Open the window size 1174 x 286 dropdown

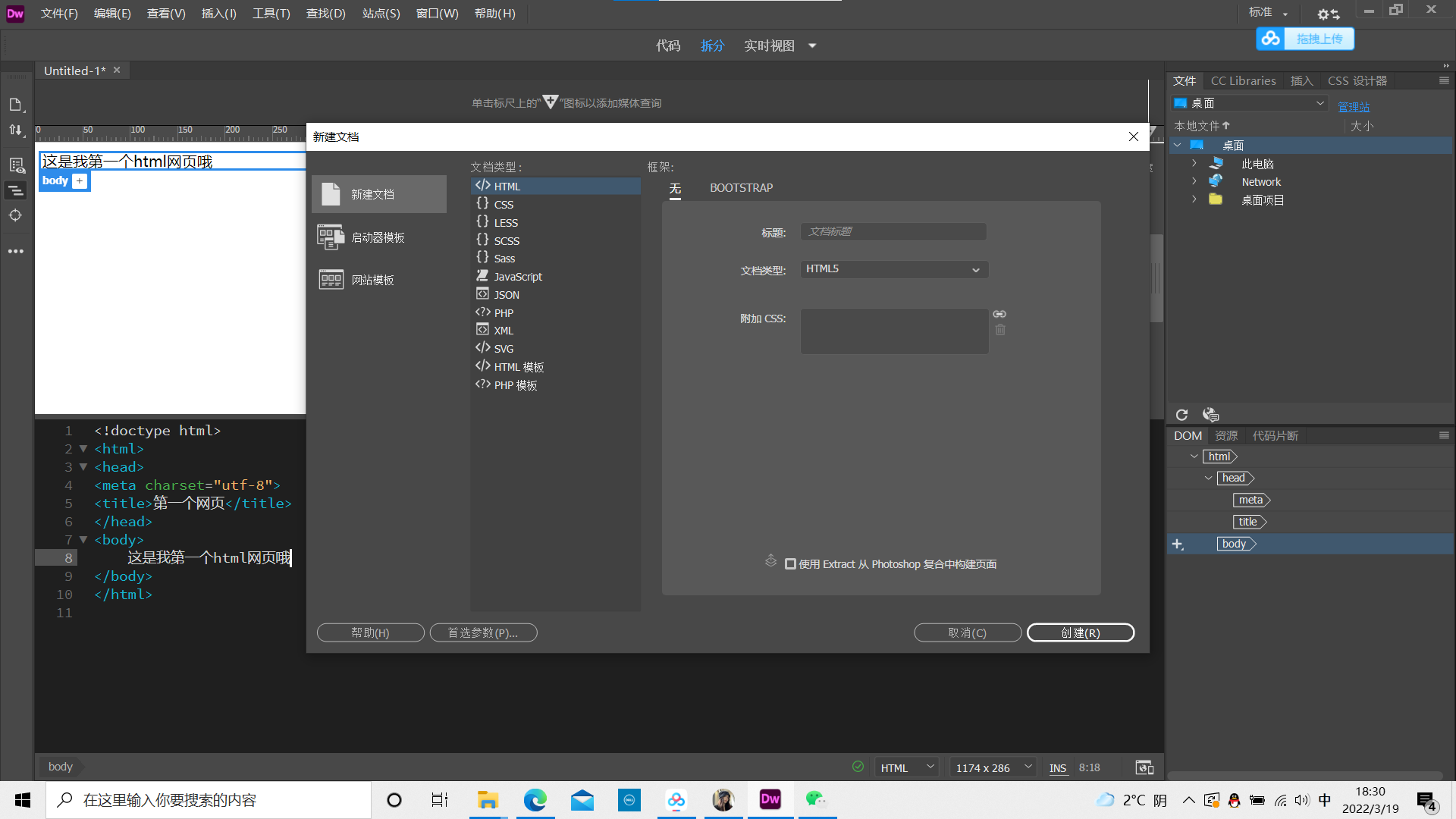pos(993,768)
